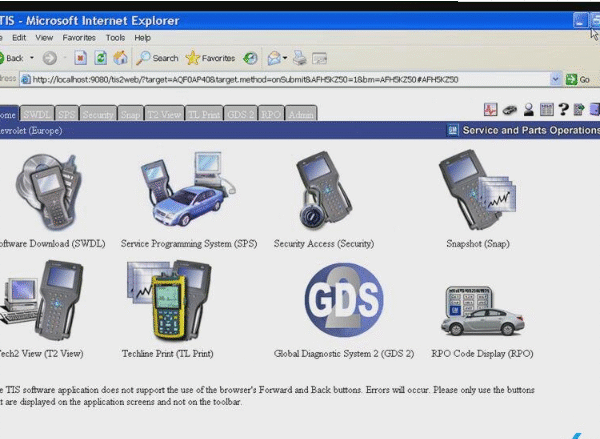The image size is (600, 439).
Task: Click the address bar page icon
Action: [26, 80]
